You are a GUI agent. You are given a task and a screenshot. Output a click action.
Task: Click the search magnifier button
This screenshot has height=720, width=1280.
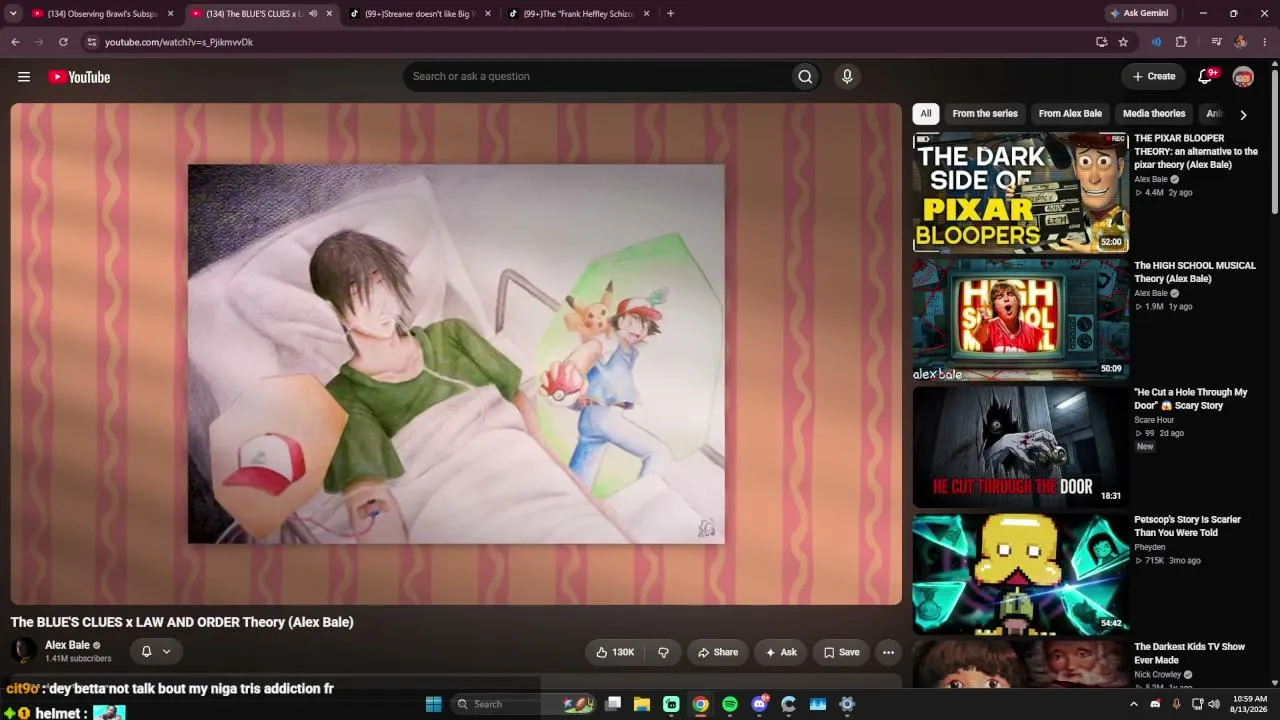click(x=805, y=77)
